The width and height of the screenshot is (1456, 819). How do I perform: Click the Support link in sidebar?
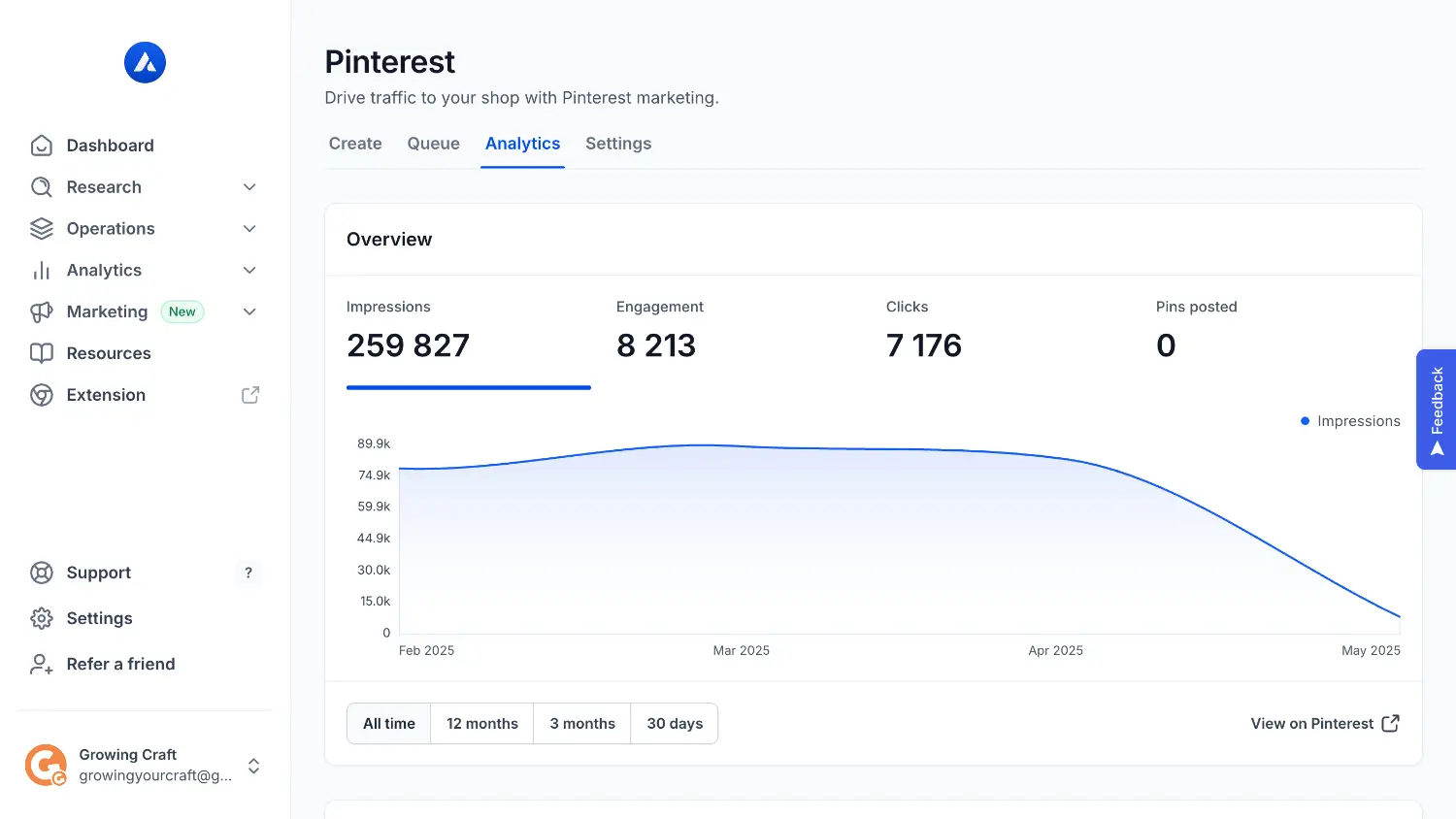[98, 573]
